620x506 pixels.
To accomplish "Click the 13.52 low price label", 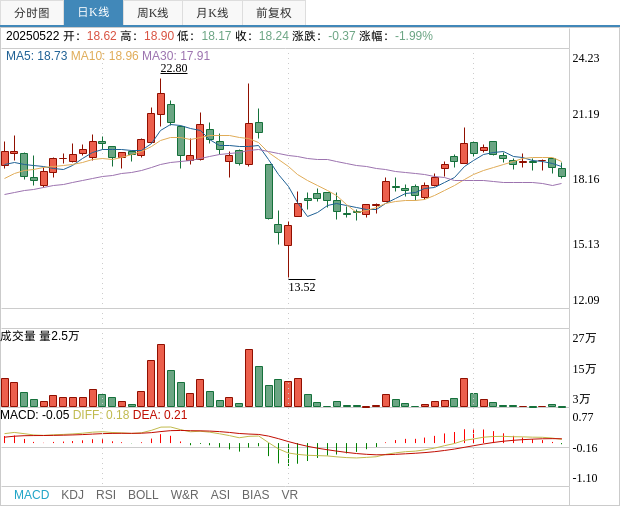I will tap(302, 287).
